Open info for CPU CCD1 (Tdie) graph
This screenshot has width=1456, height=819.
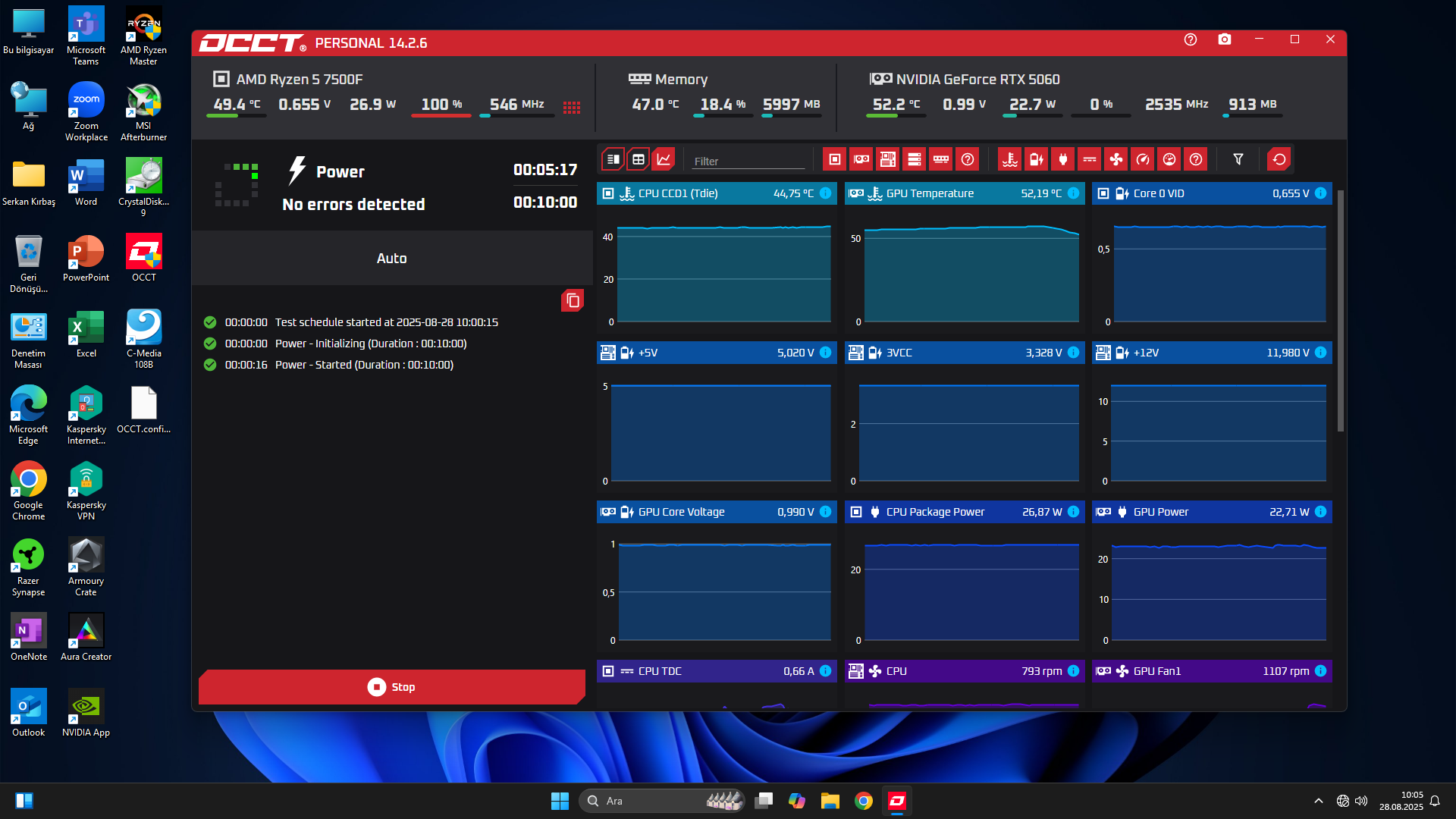[x=826, y=193]
